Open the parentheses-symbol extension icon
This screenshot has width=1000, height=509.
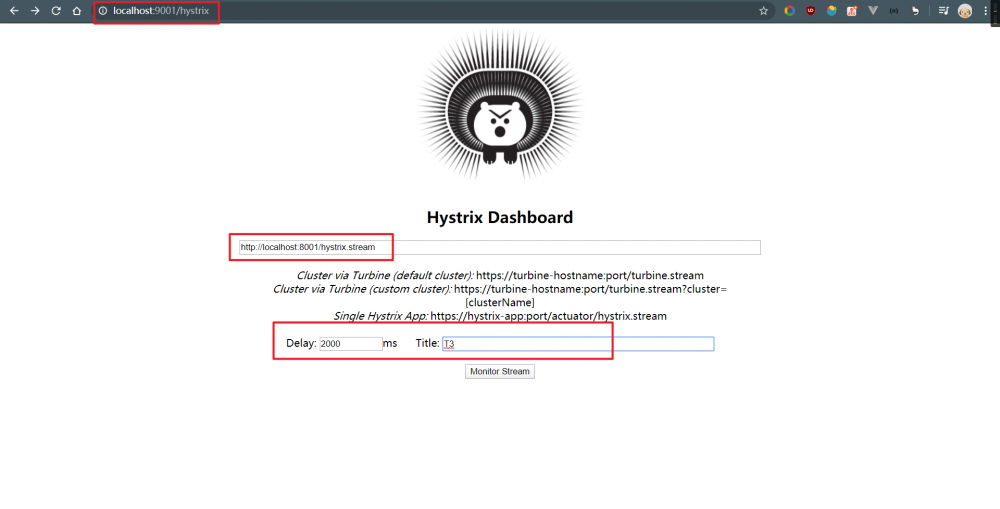(x=894, y=11)
